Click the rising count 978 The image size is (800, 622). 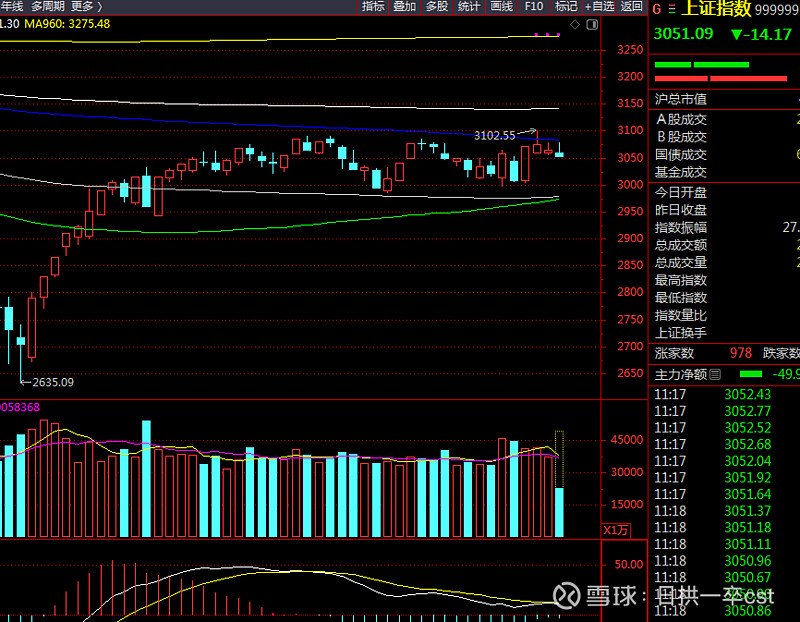[x=741, y=353]
